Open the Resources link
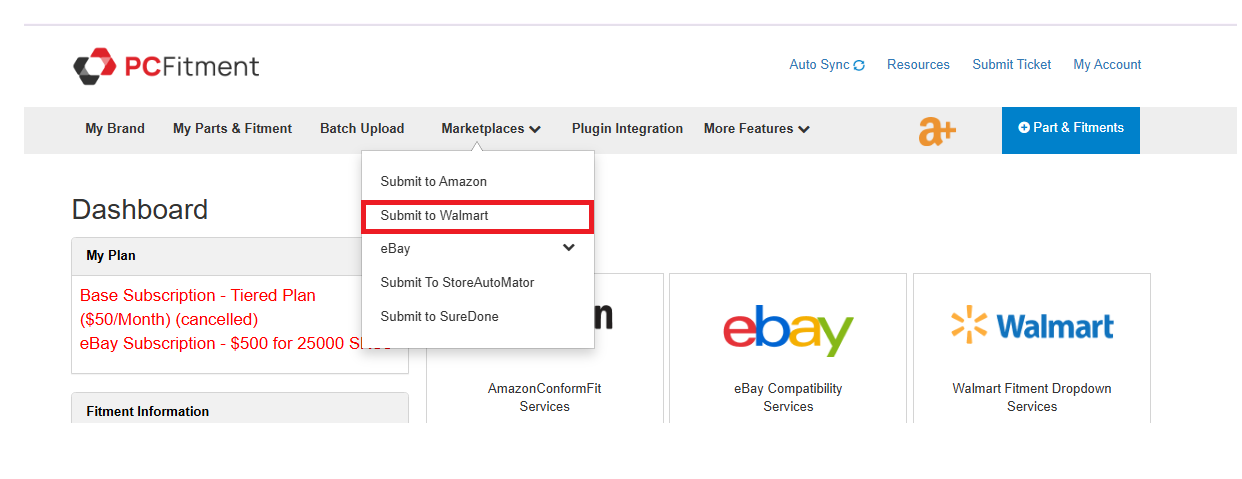The width and height of the screenshot is (1242, 479). point(918,65)
